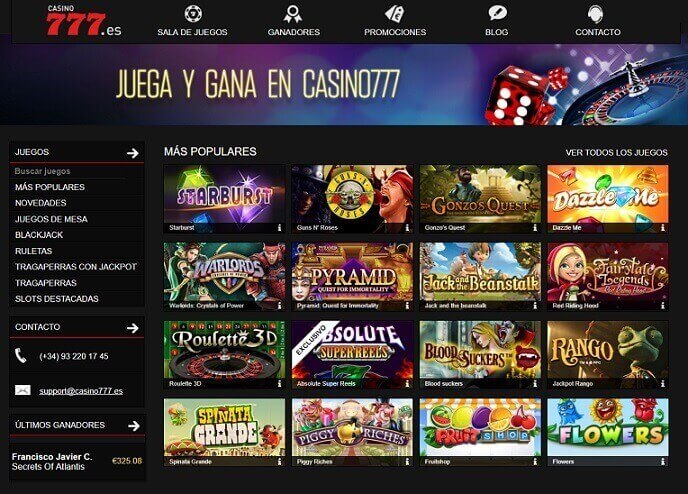The width and height of the screenshot is (688, 494).
Task: Click the Sala de Juegos chip icon
Action: 193,14
